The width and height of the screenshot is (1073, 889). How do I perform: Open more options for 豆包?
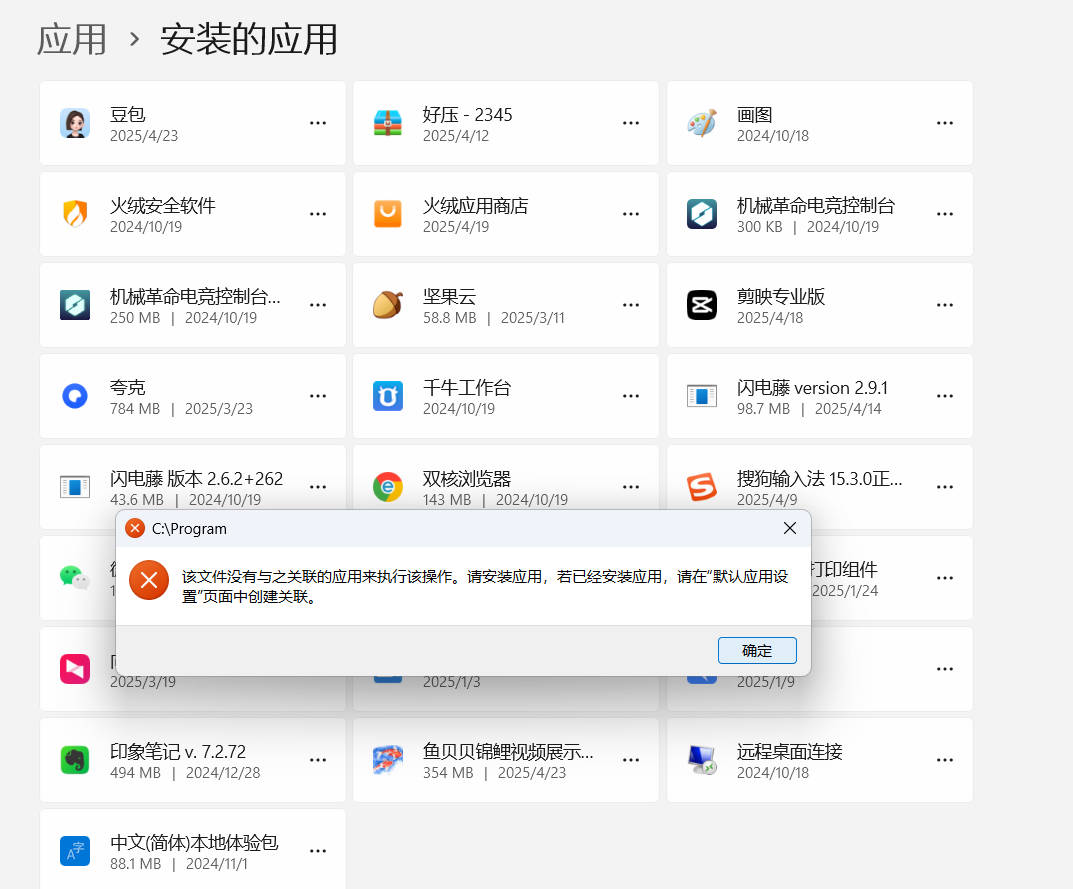[318, 123]
